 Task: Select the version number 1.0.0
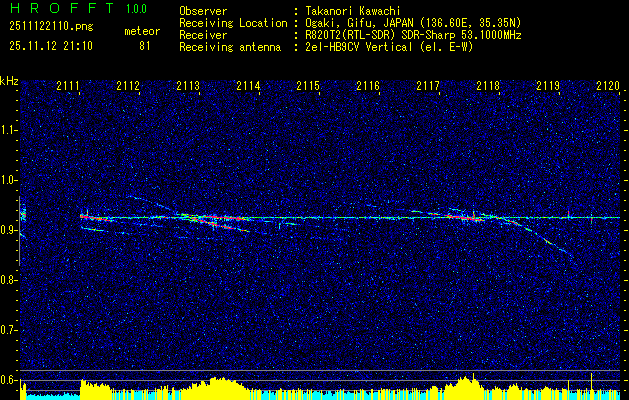point(136,9)
